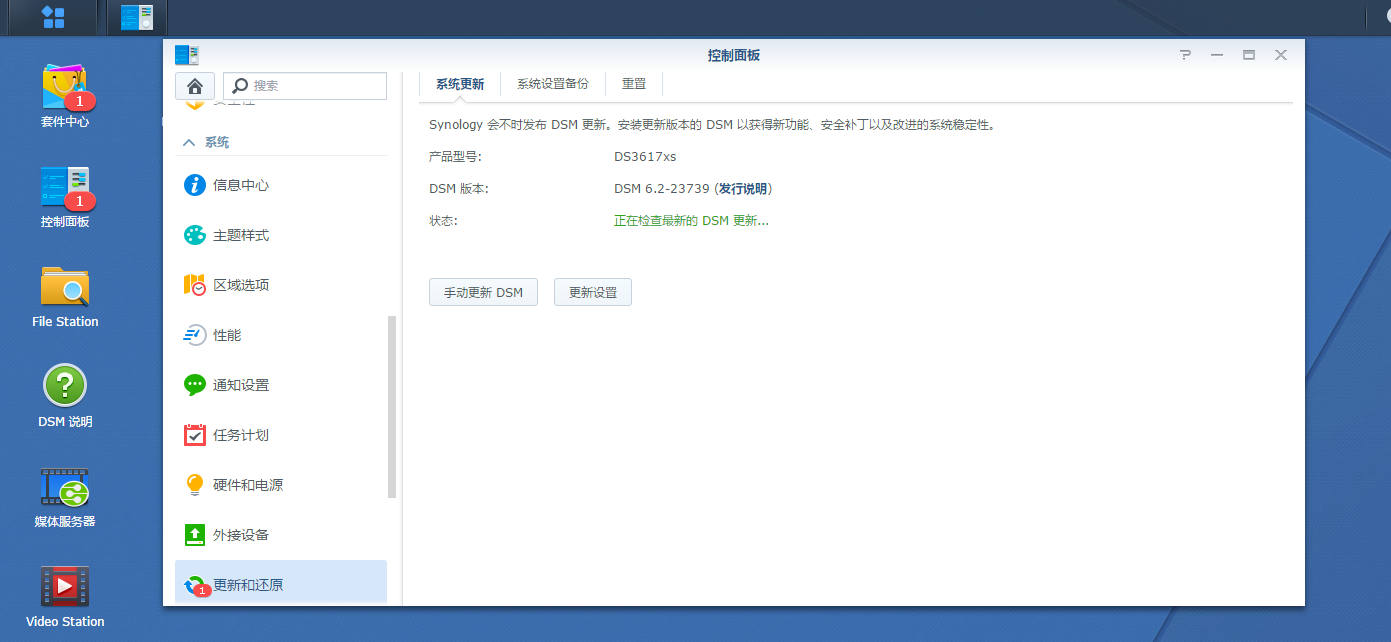Select the Control Panel icon in the top taskbar

(x=137, y=17)
